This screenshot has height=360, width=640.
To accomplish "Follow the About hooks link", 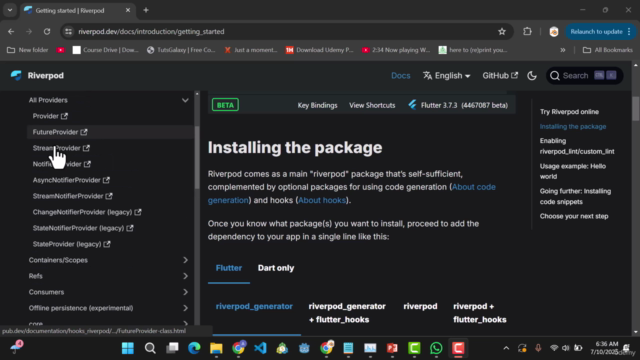I will pyautogui.click(x=322, y=200).
